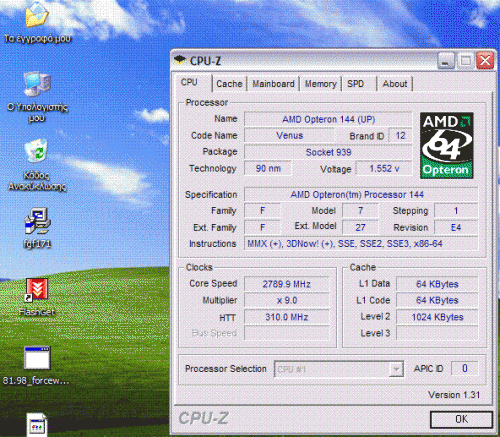
Task: Open the My Computer desktop icon
Action: click(37, 83)
